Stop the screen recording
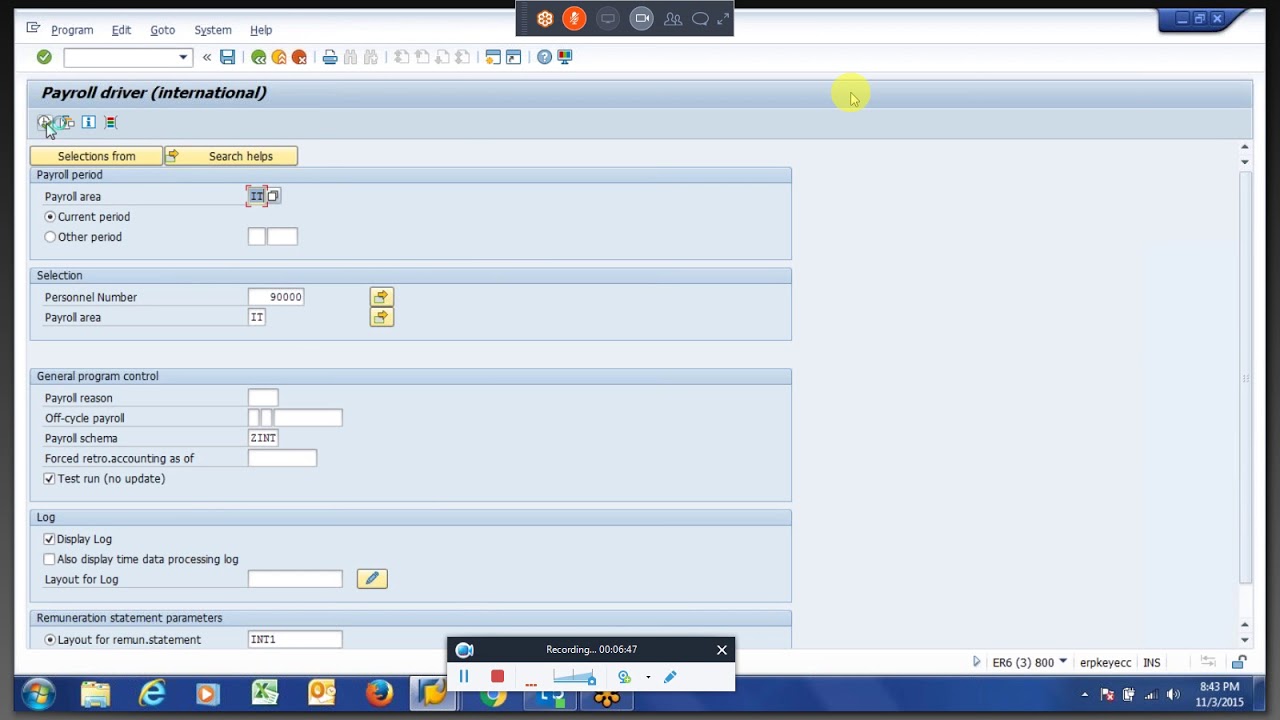 497,677
